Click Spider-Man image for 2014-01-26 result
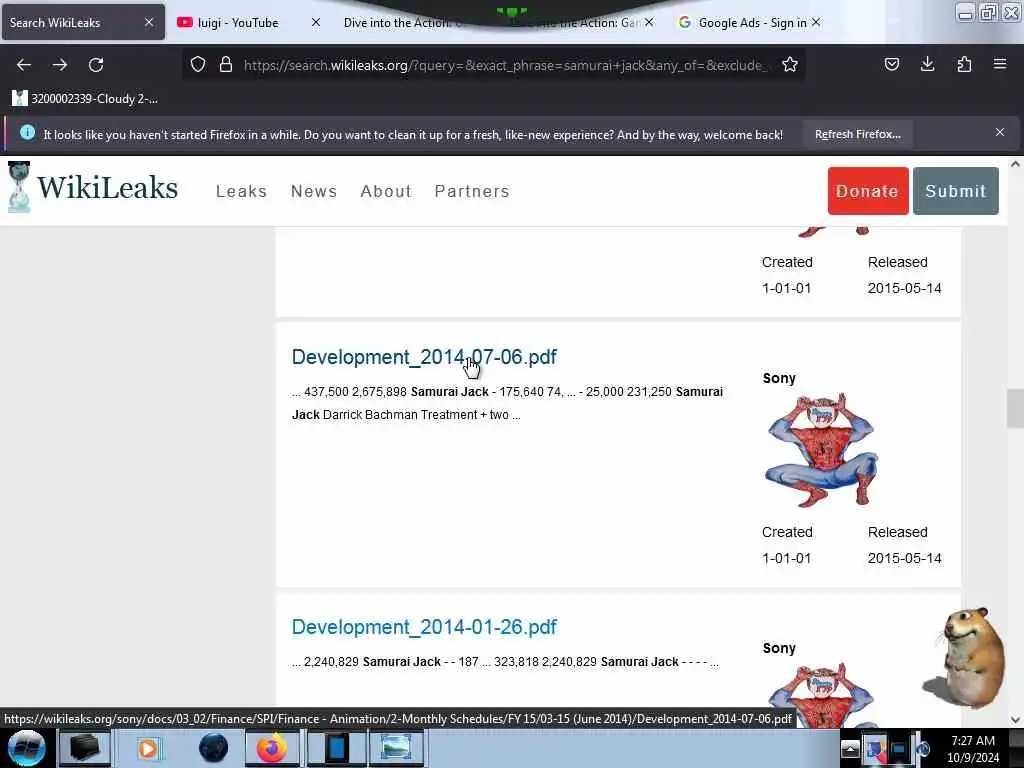 [x=822, y=695]
